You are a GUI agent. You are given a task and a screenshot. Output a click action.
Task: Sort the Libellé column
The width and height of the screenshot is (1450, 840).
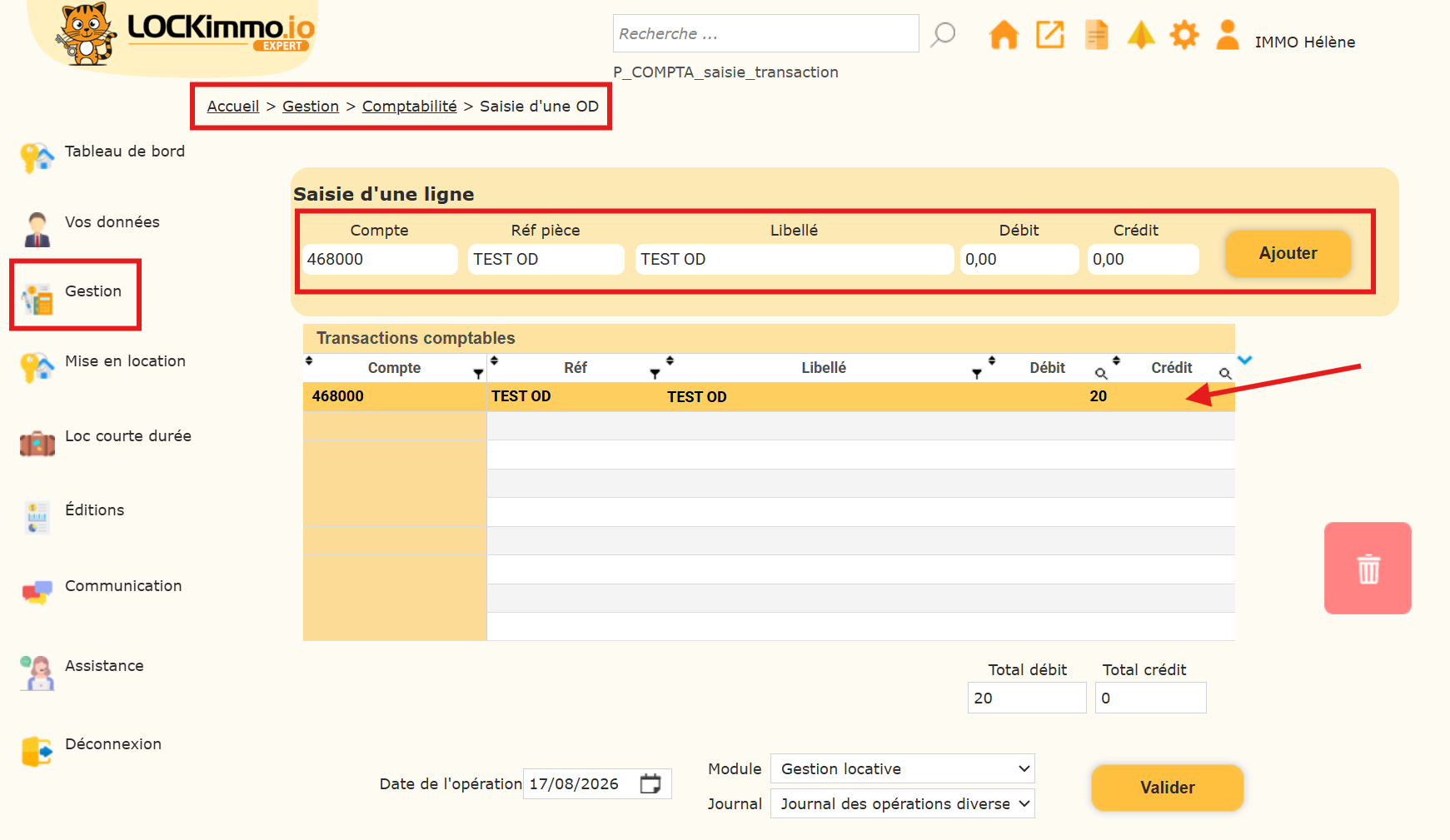(x=670, y=360)
